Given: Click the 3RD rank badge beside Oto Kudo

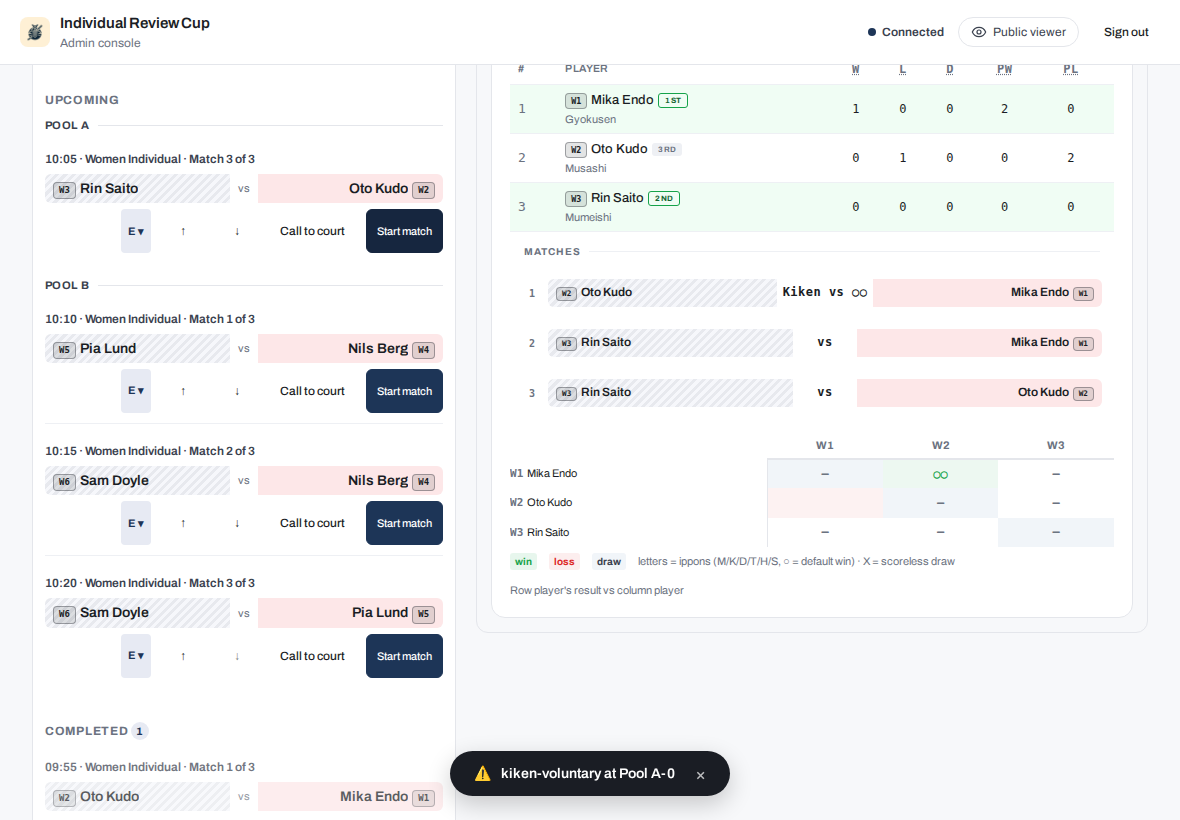Looking at the screenshot, I should point(667,149).
